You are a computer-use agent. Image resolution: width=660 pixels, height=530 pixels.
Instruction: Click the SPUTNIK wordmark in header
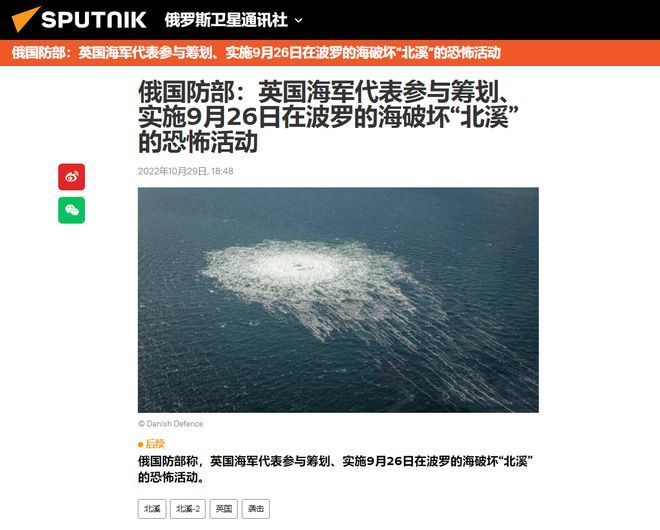pos(94,20)
